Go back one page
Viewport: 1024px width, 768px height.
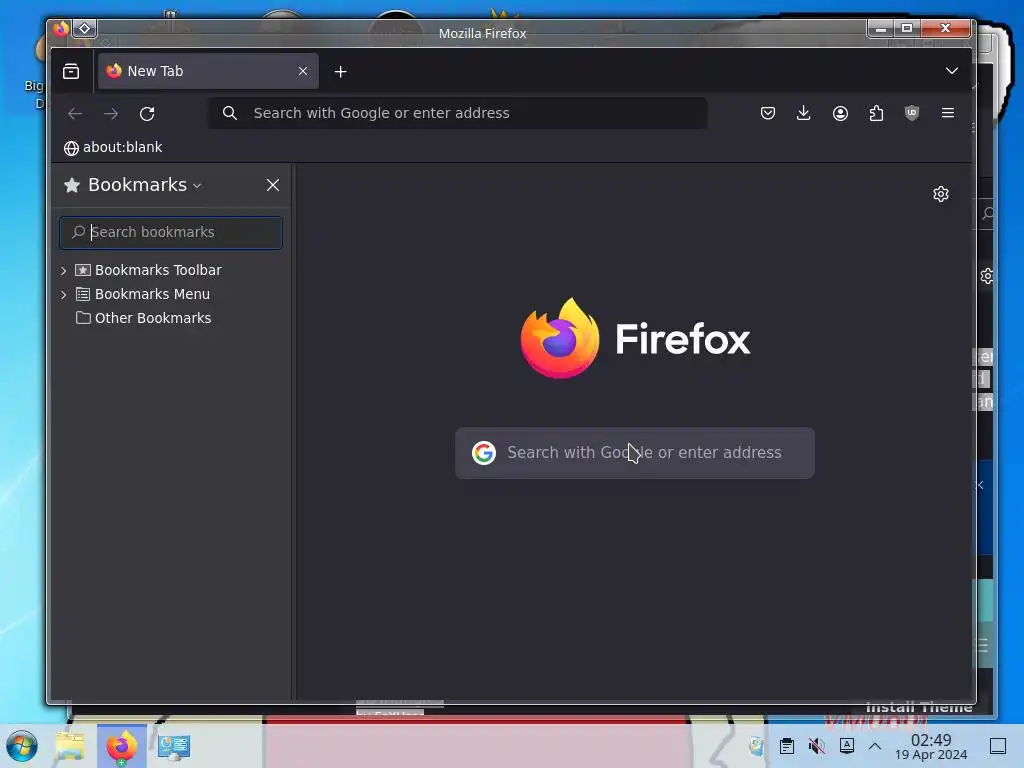(x=75, y=114)
